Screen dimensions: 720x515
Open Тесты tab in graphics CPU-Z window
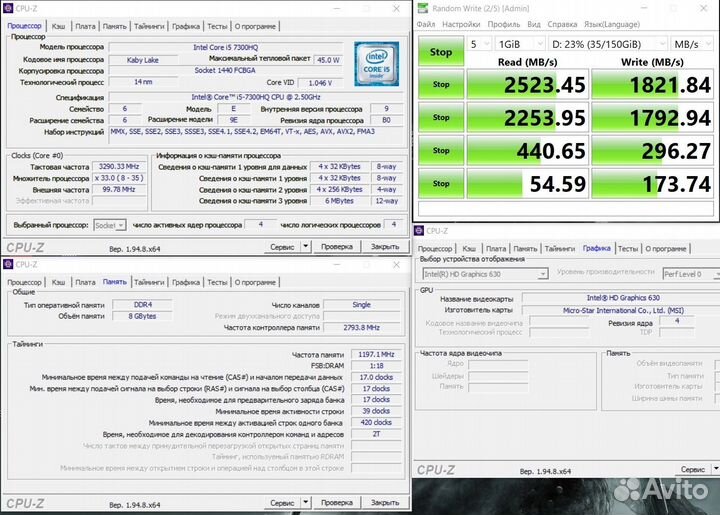[628, 248]
